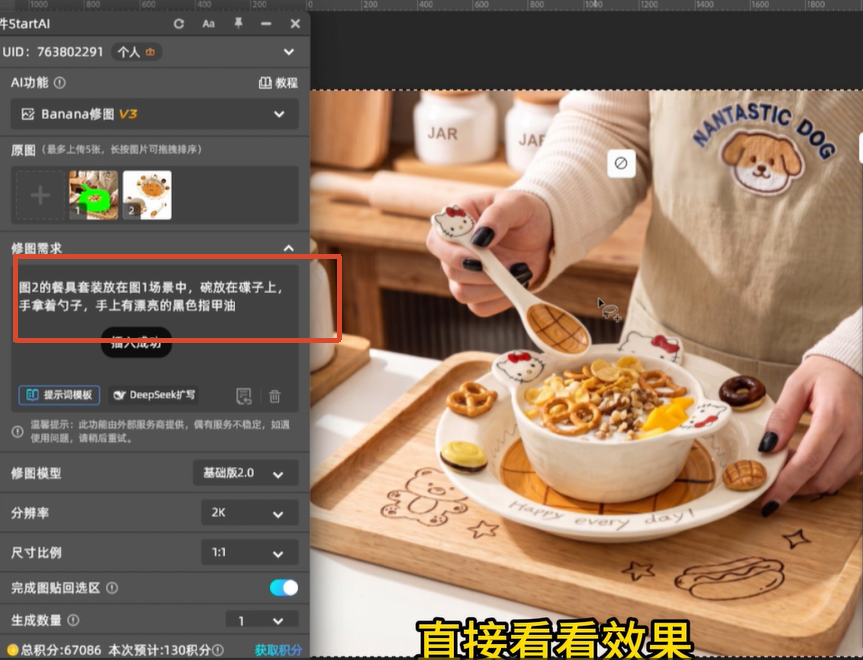
Task: Click the 获取积分 link
Action: click(x=278, y=651)
